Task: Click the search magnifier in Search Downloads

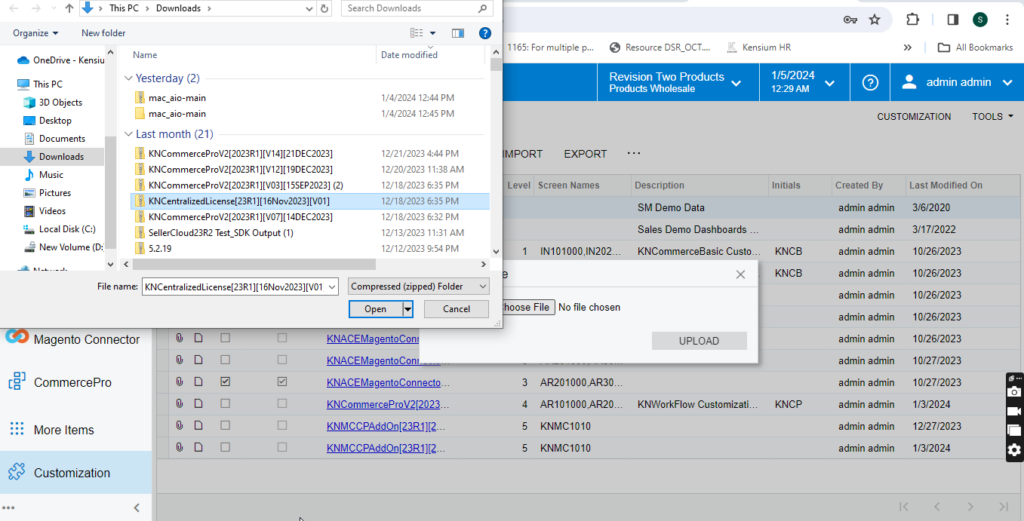Action: pos(482,8)
